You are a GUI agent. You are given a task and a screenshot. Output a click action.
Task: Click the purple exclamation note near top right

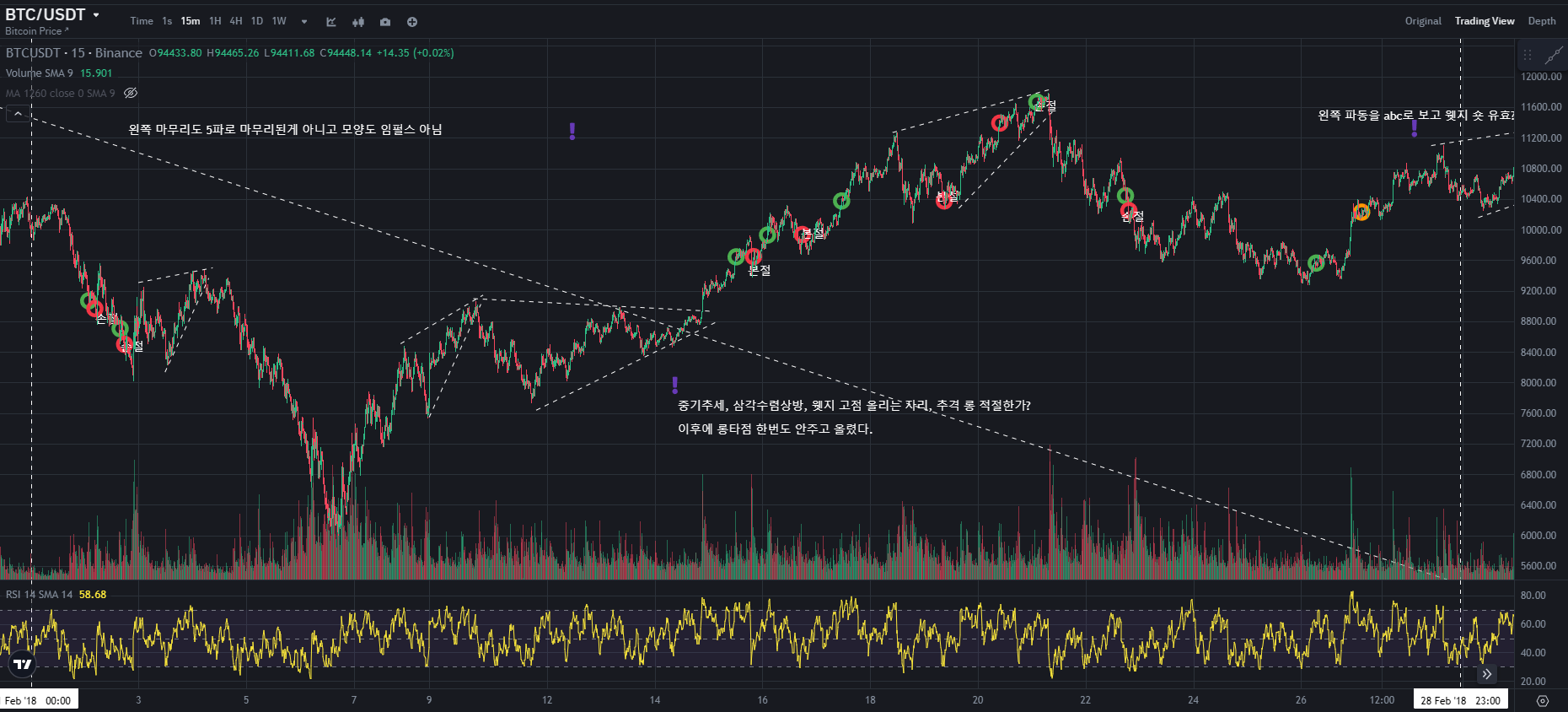pyautogui.click(x=1415, y=128)
